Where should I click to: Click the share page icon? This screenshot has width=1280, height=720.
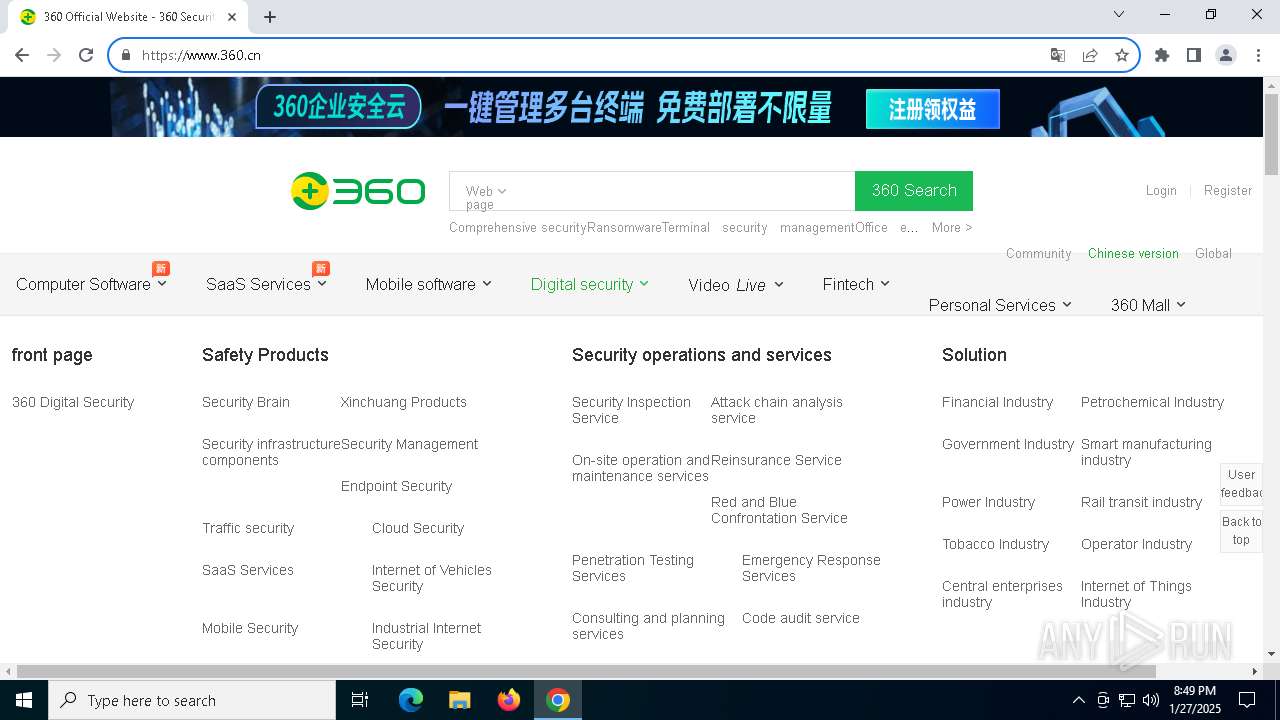pyautogui.click(x=1090, y=55)
